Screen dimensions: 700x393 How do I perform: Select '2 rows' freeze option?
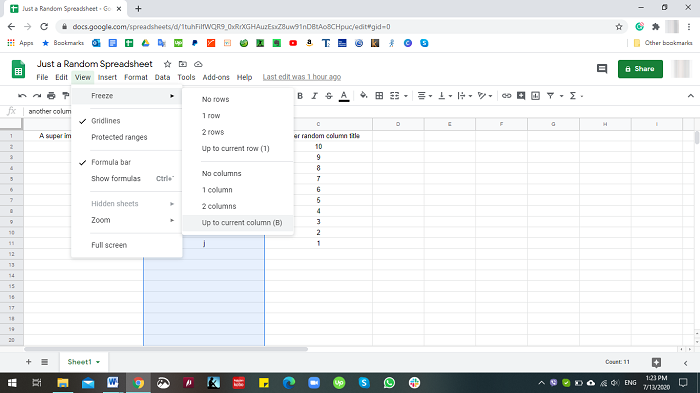pyautogui.click(x=238, y=132)
